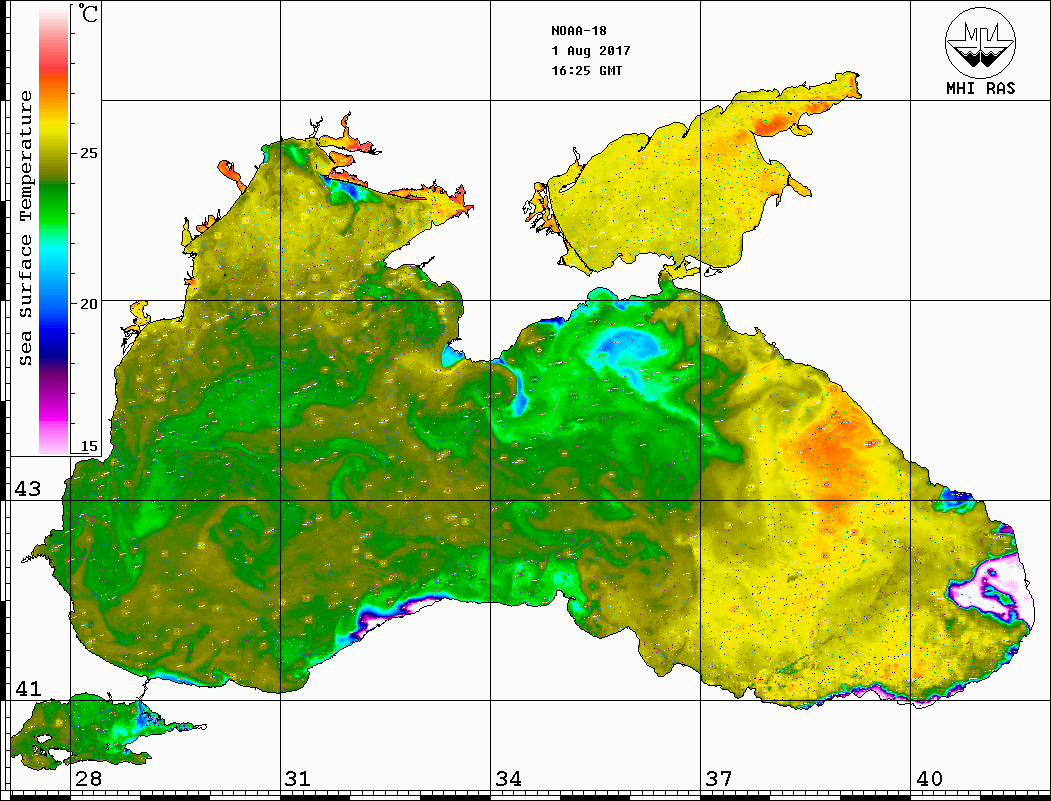1051x801 pixels.
Task: Click the temperature color scale bar
Action: coord(54,230)
